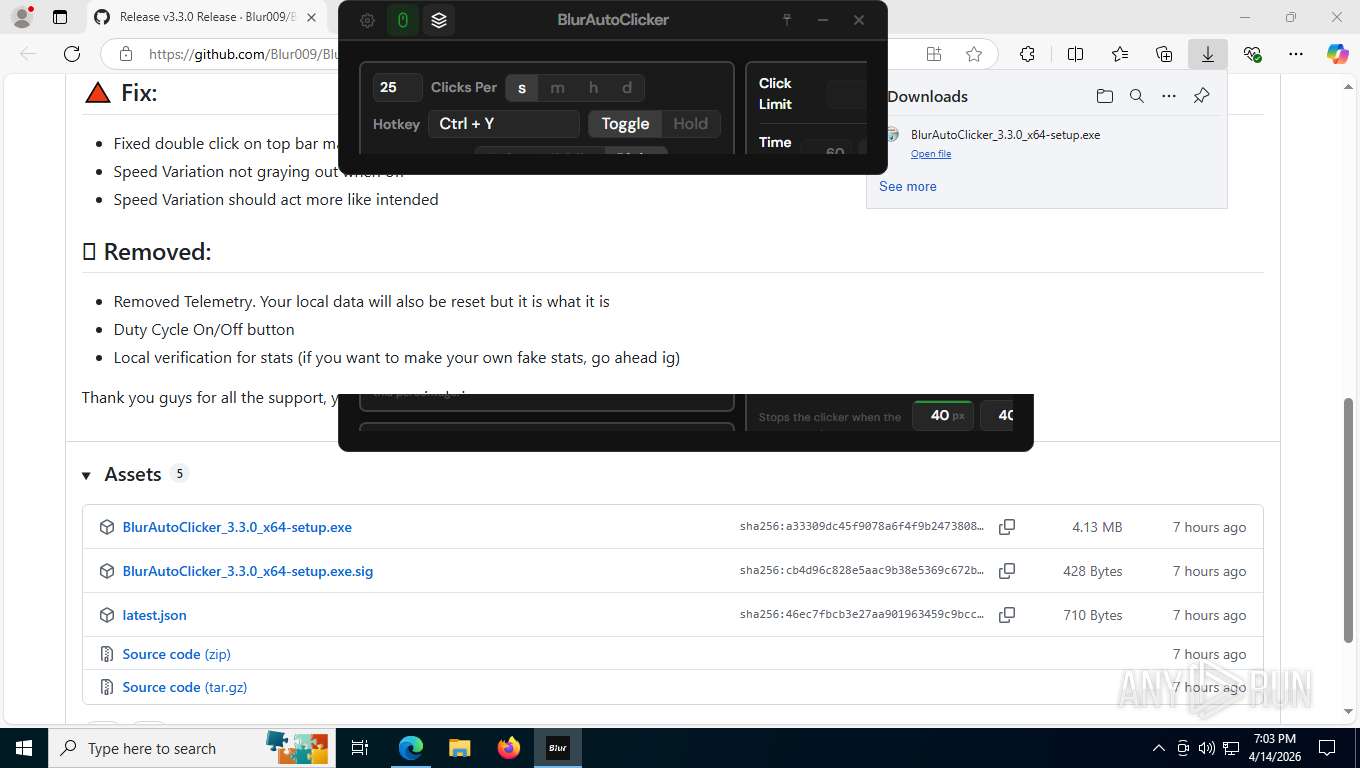1360x768 pixels.
Task: Click the green mouse icon in BlurAutoClicker
Action: (x=403, y=20)
